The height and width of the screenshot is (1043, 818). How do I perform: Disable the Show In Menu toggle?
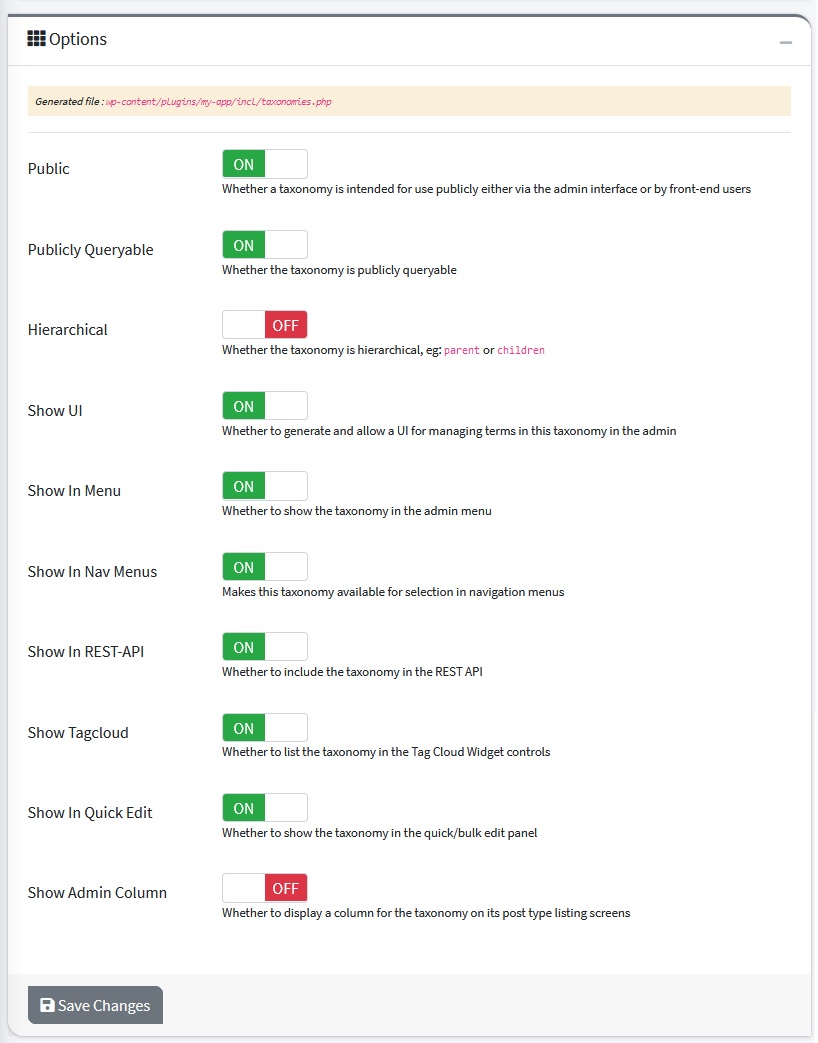pos(265,486)
